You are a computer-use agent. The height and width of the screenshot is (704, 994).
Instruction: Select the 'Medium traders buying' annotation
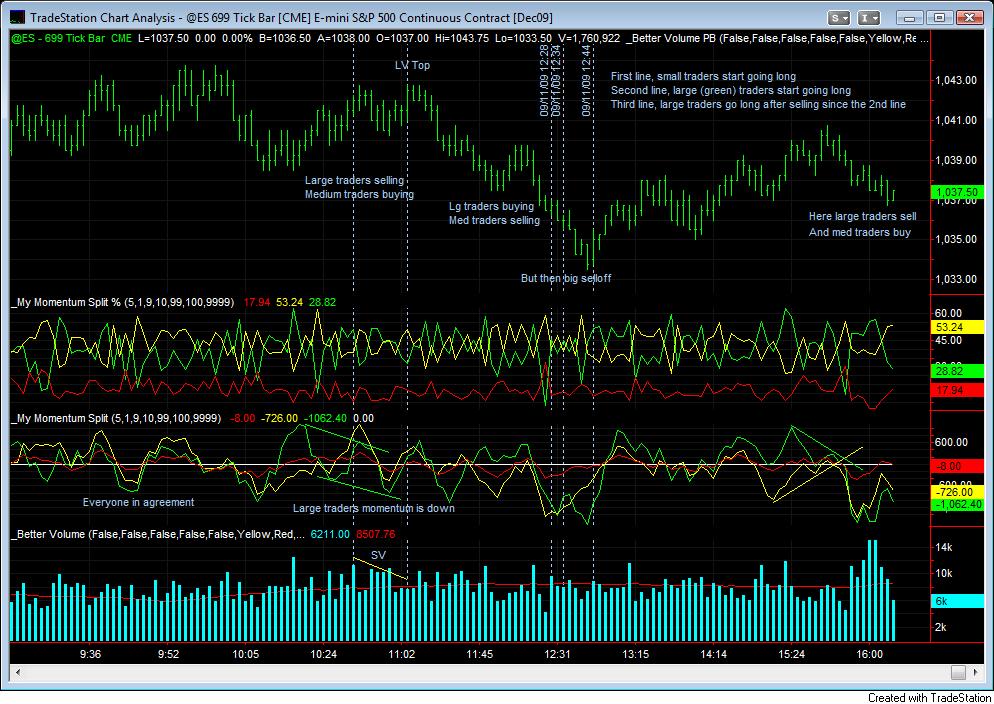pyautogui.click(x=359, y=195)
